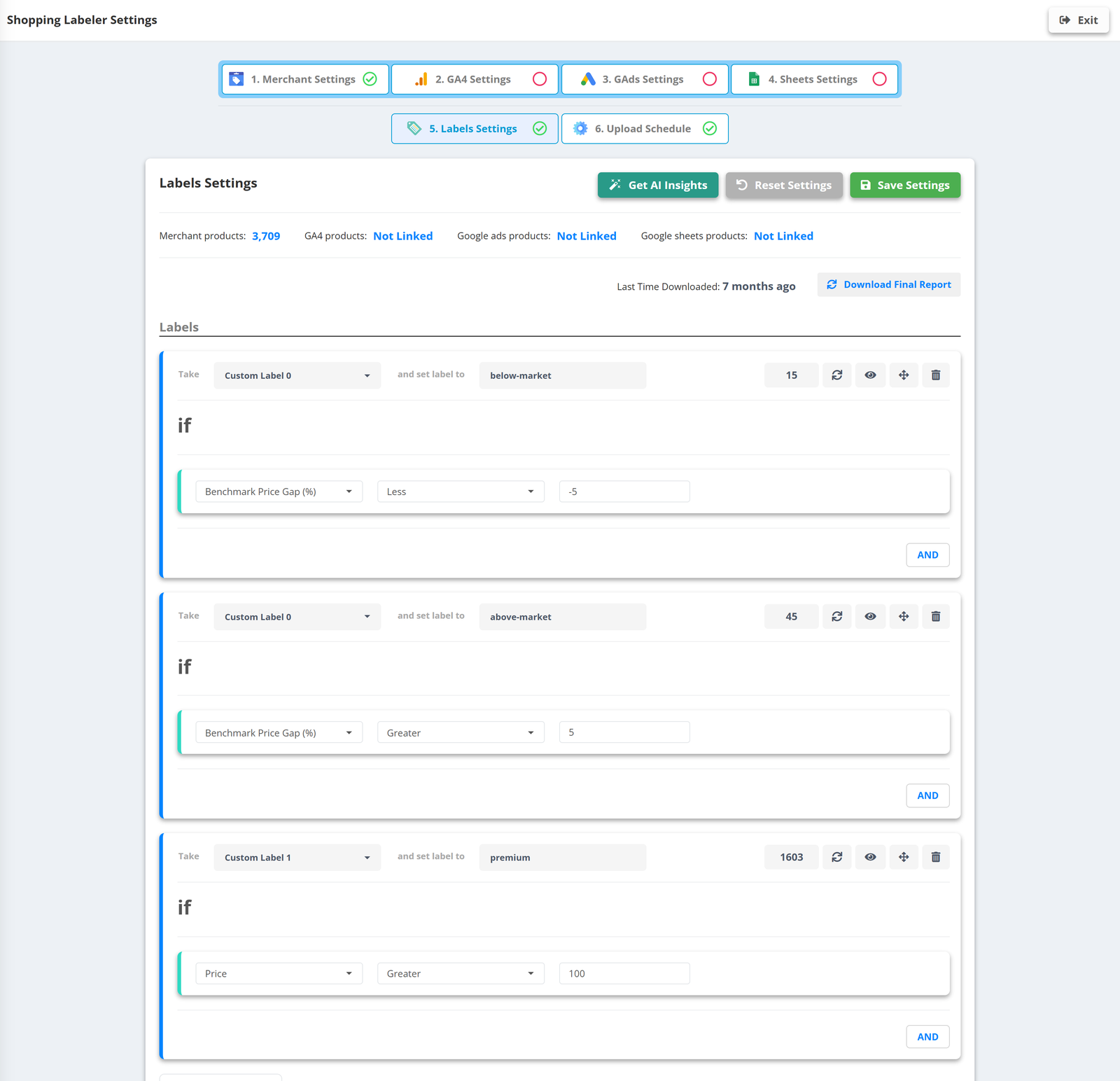
Task: Delete the above-market label rule
Action: coord(936,616)
